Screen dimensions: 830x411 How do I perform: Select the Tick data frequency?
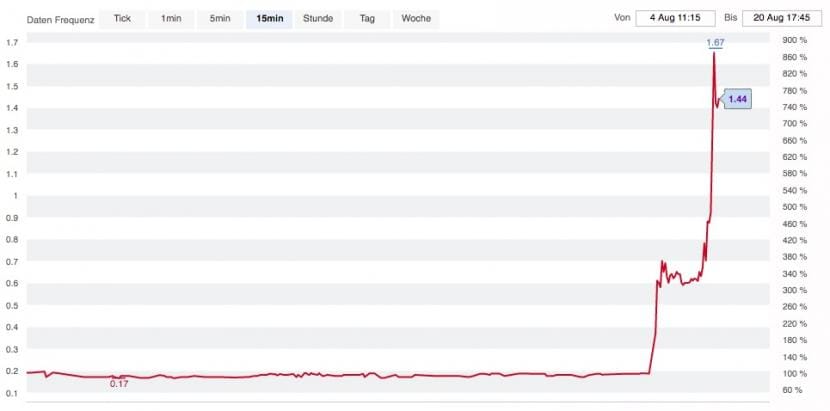coord(122,19)
